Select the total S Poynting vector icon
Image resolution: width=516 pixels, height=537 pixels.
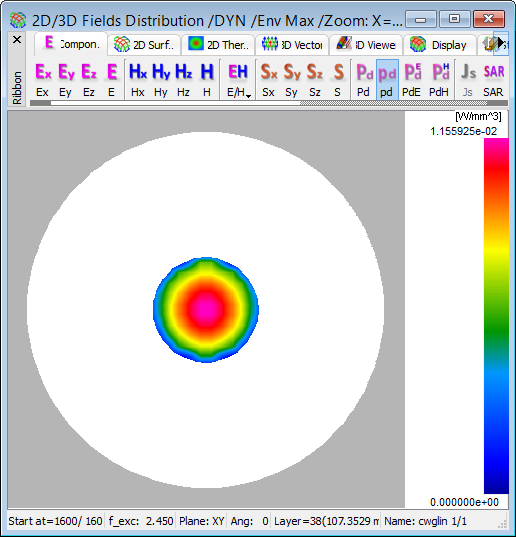338,79
